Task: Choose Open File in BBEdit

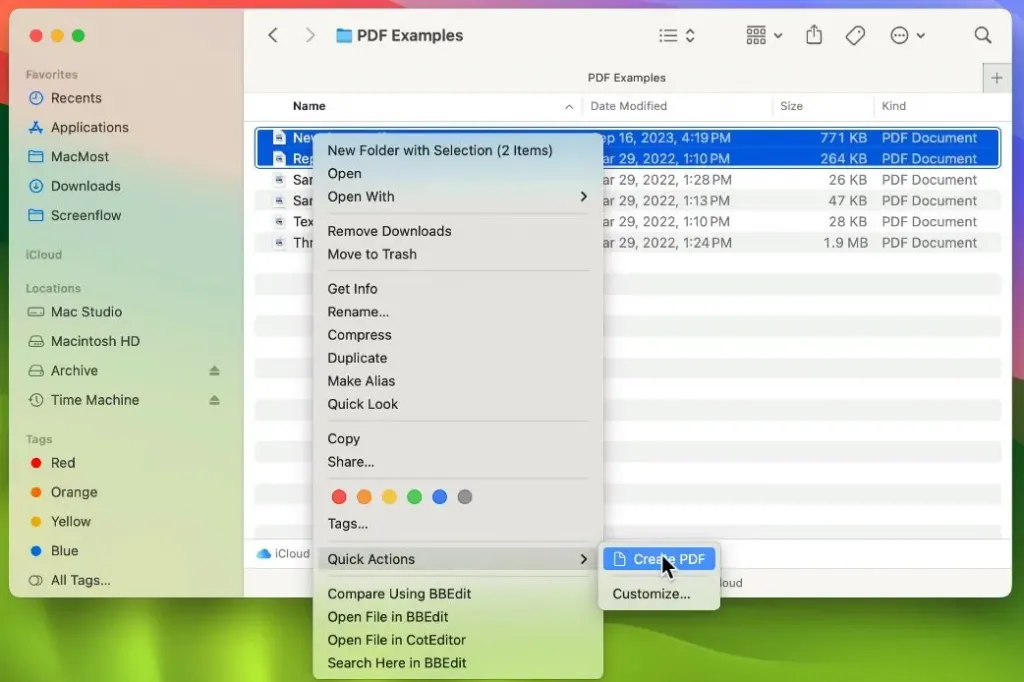Action: [x=388, y=617]
